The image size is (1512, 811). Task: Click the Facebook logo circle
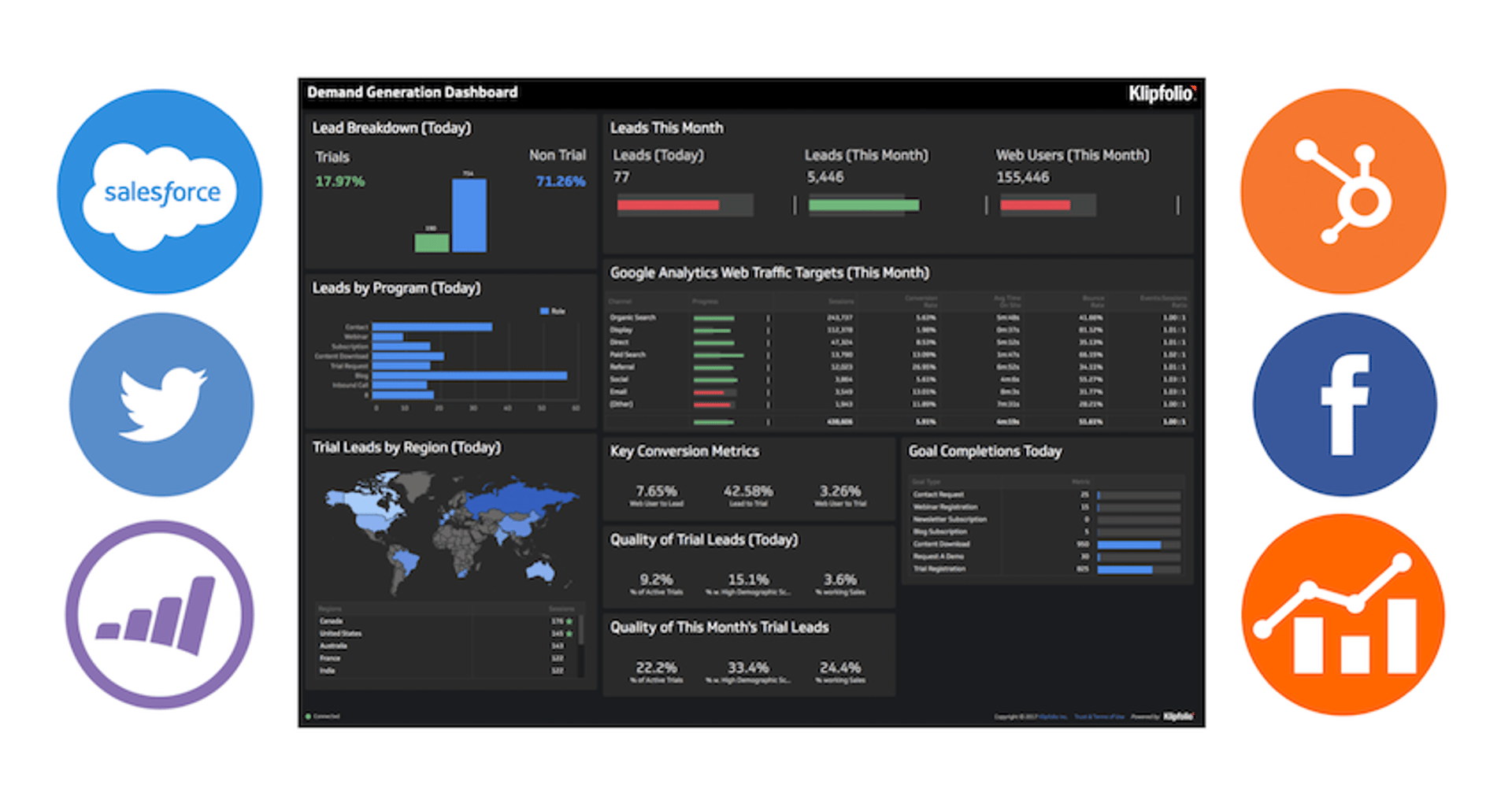(1344, 404)
